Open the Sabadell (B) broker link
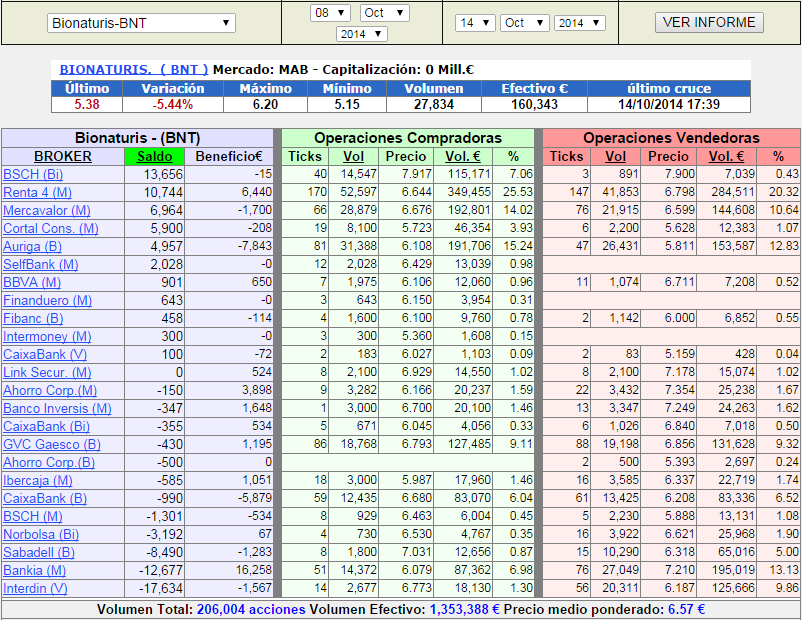The height and width of the screenshot is (620, 803). pos(39,552)
